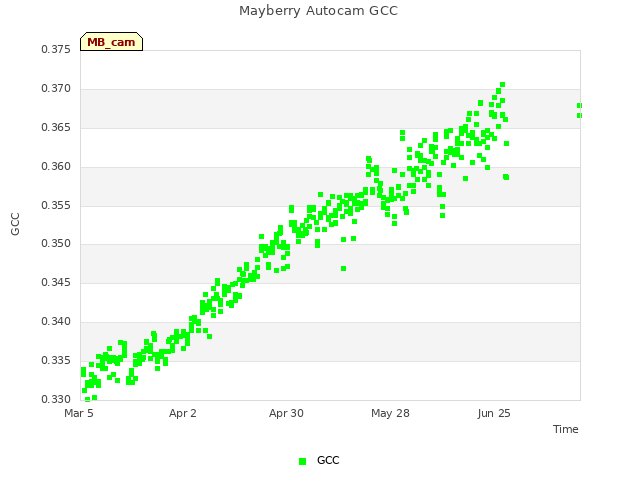Click the 0.365 y-axis value
The width and height of the screenshot is (640, 480).
tap(56, 127)
